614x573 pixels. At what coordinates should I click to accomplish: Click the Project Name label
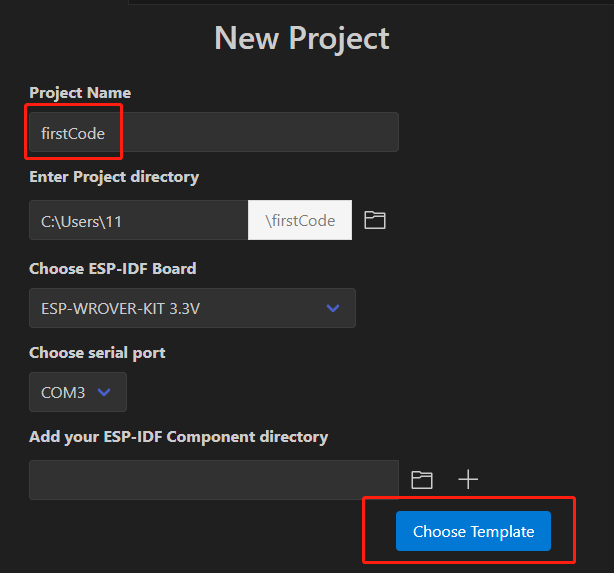(x=80, y=93)
